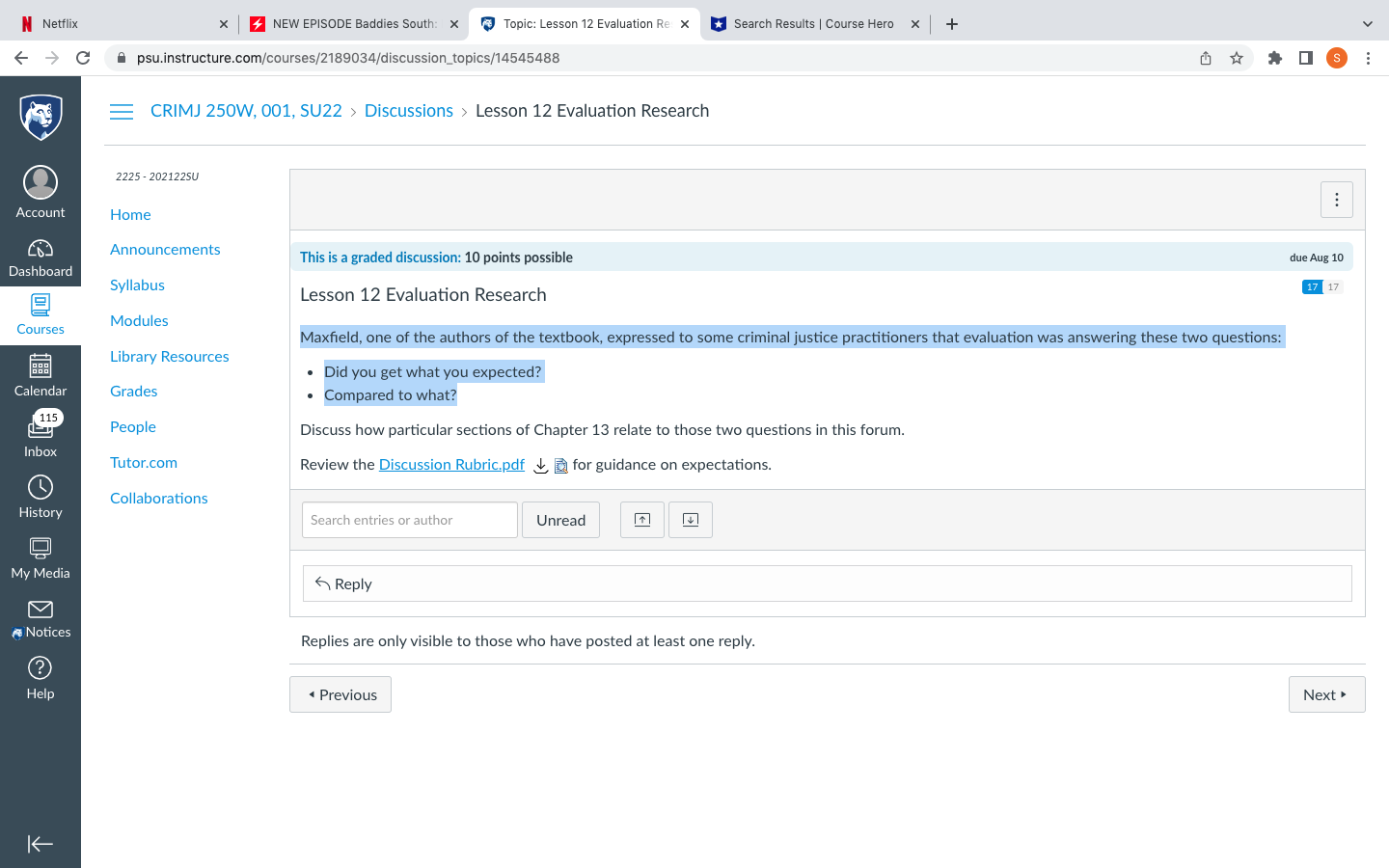Click the site lock icon
This screenshot has height=868, width=1389.
point(122,58)
